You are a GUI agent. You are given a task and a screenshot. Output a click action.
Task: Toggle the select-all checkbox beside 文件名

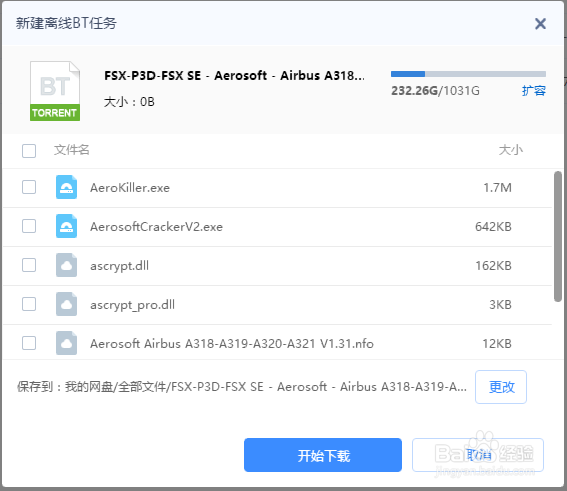[x=29, y=151]
